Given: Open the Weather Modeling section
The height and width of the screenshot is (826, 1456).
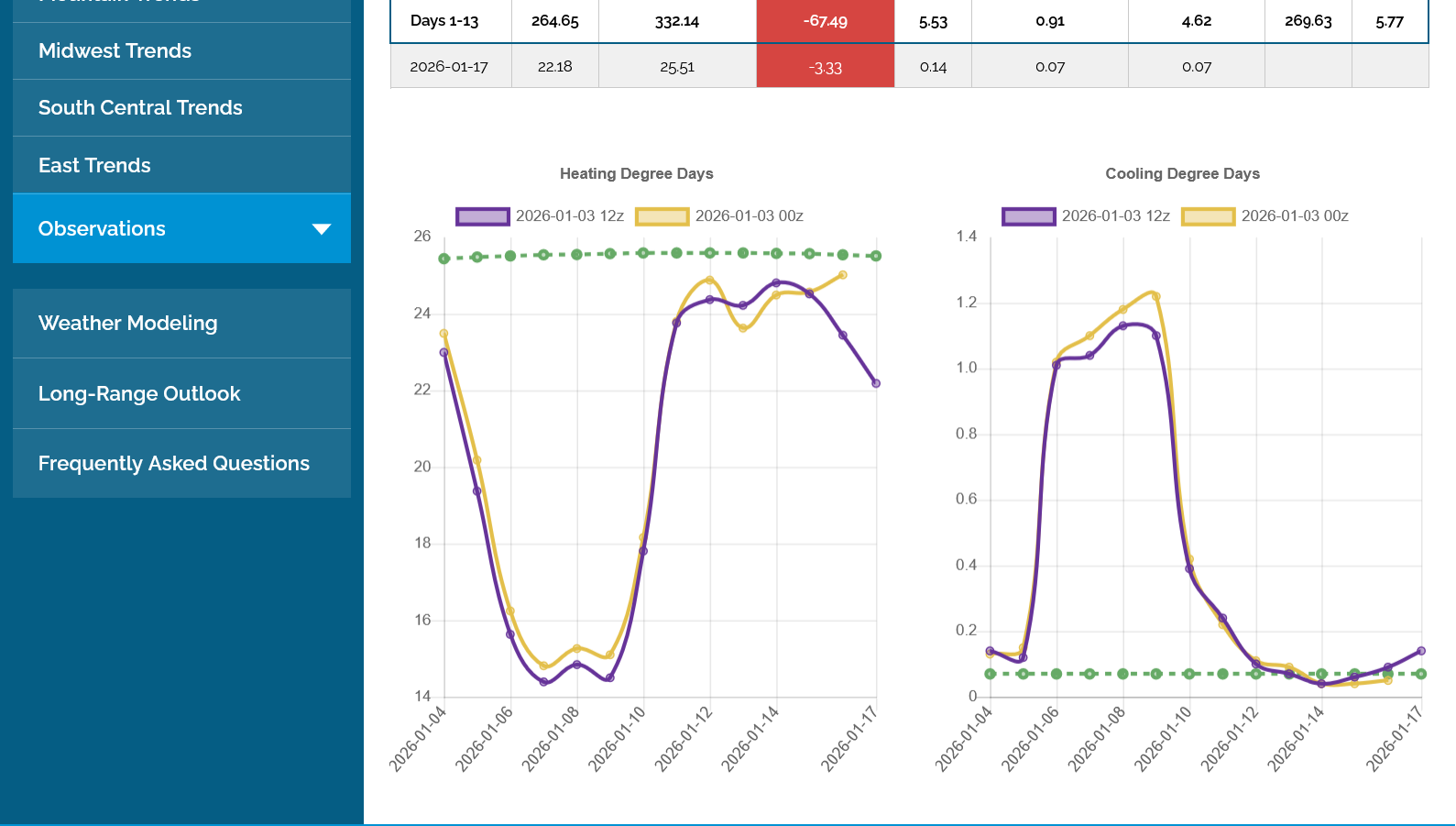Looking at the screenshot, I should pyautogui.click(x=127, y=324).
